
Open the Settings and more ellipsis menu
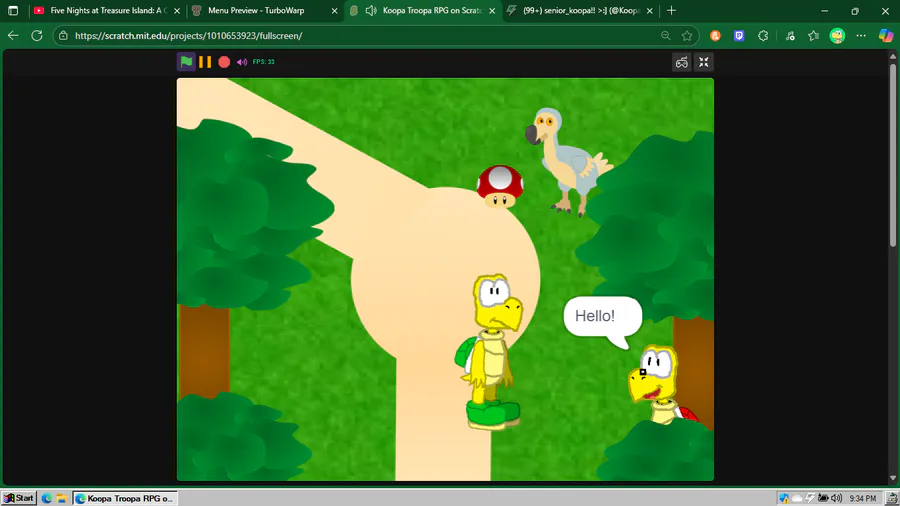[x=861, y=36]
